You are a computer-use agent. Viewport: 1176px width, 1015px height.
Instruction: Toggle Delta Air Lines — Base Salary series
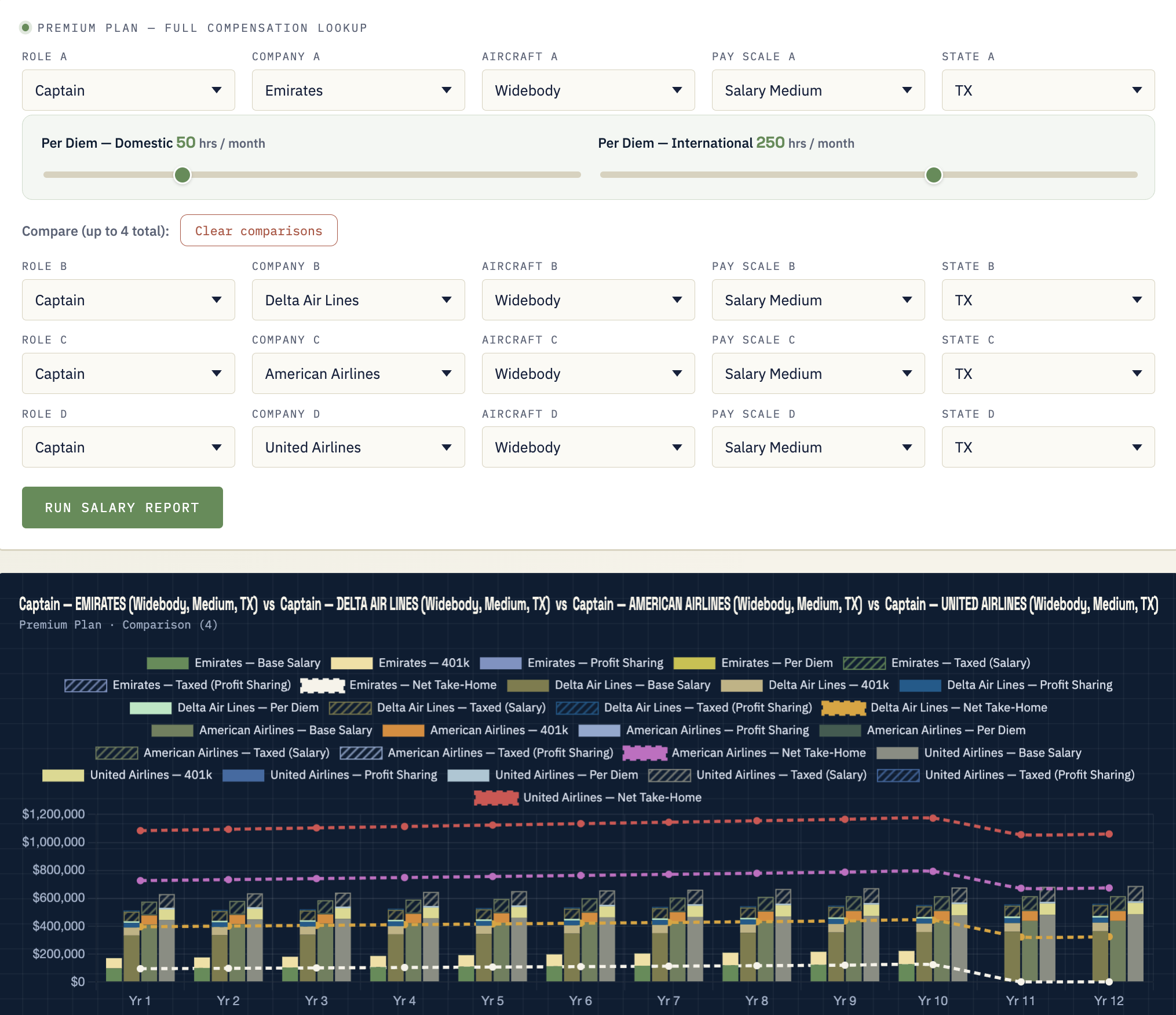(609, 685)
